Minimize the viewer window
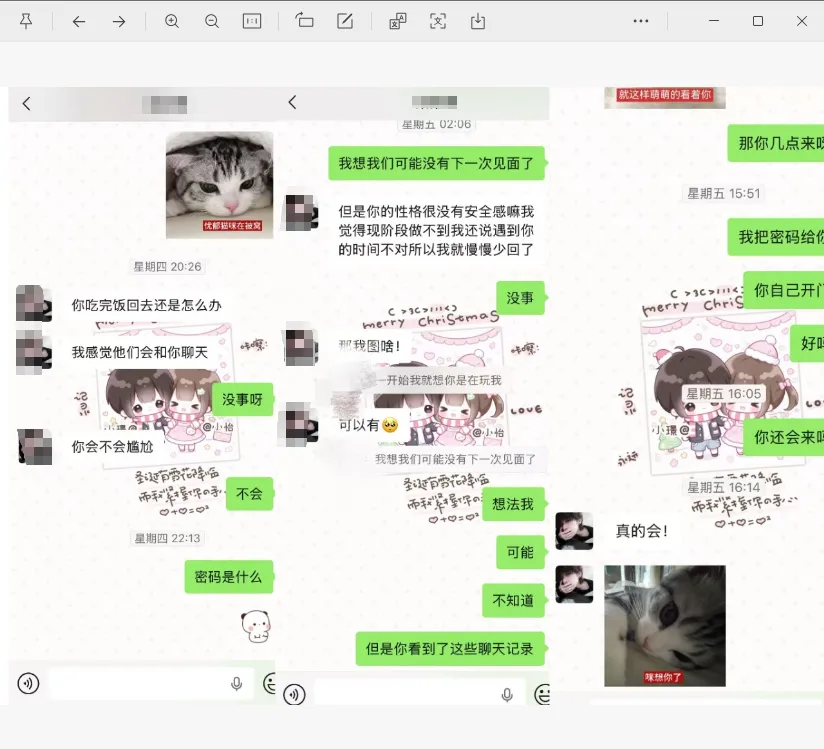The height and width of the screenshot is (749, 824). tap(714, 21)
